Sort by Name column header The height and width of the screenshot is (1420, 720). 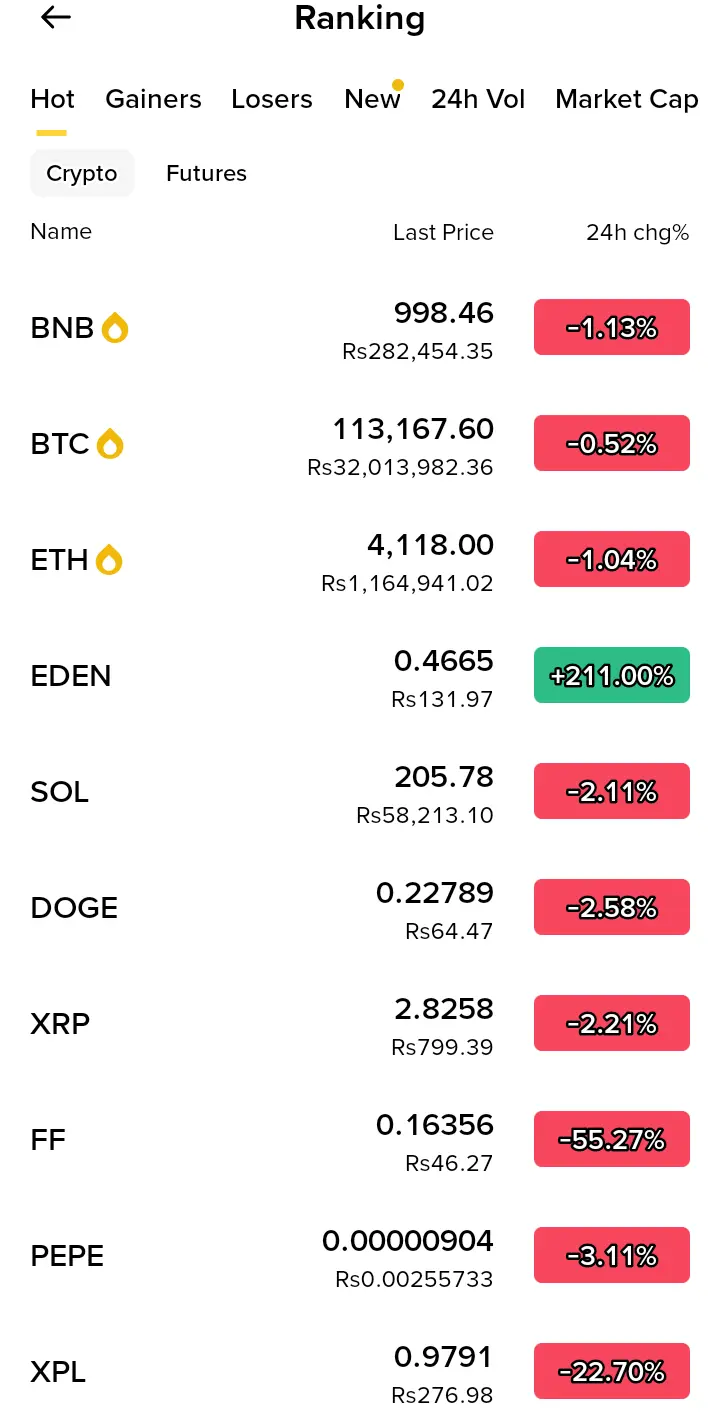61,231
